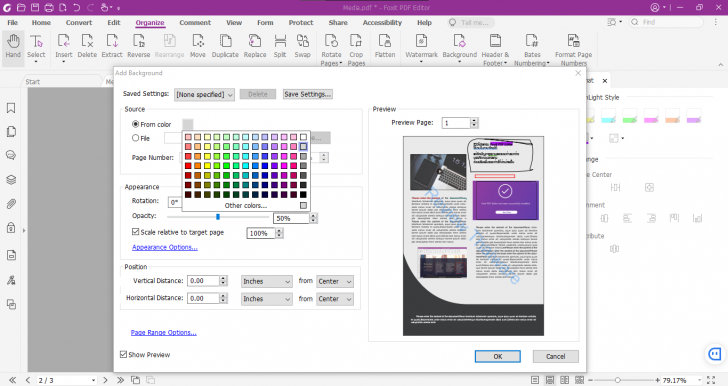Viewport: 728px width, 386px height.
Task: Open the Bates Numbering tool
Action: (x=532, y=49)
